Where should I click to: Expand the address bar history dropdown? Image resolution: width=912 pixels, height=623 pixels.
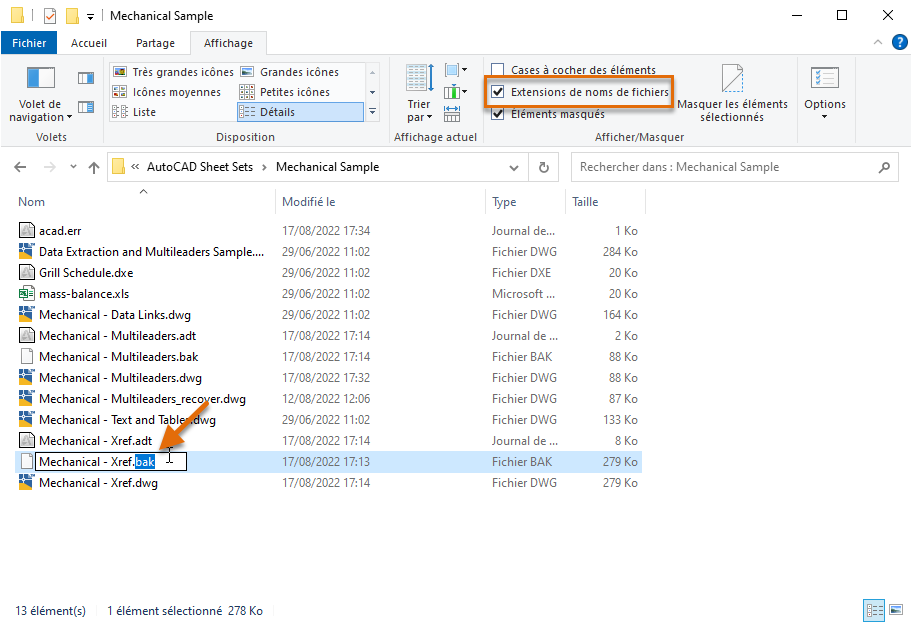514,168
